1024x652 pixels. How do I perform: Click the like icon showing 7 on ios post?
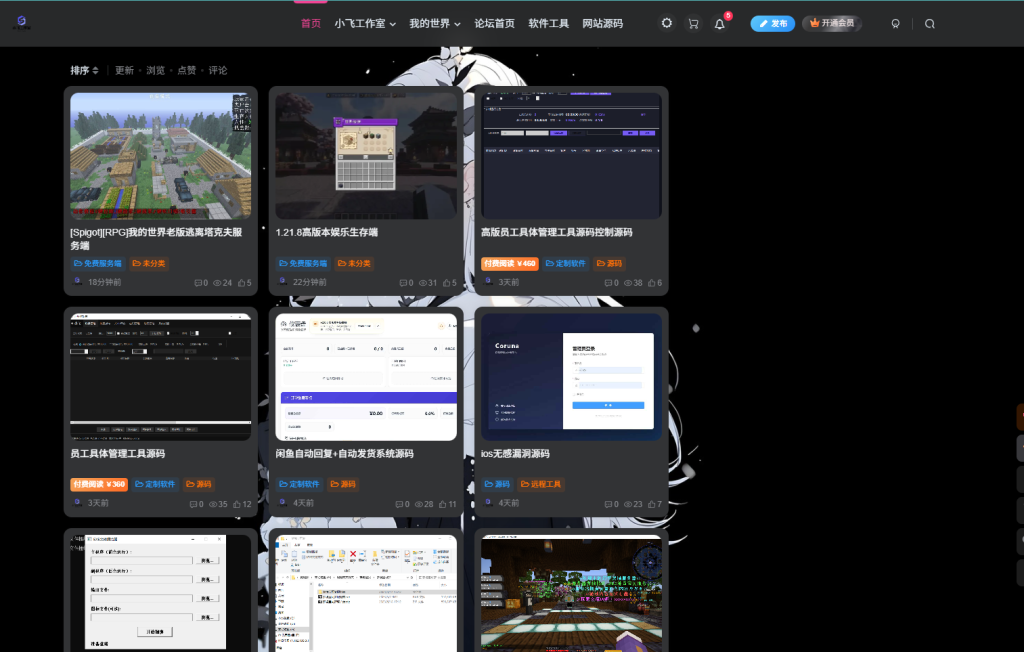(652, 504)
